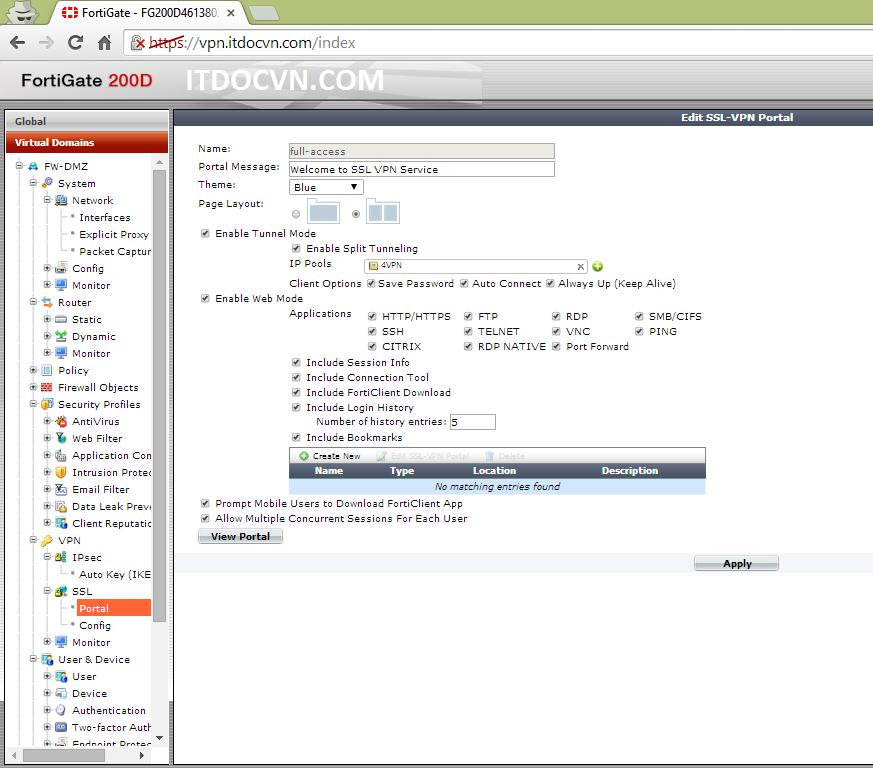Expand the Policy tree node
Image resolution: width=873 pixels, height=768 pixels.
point(33,371)
